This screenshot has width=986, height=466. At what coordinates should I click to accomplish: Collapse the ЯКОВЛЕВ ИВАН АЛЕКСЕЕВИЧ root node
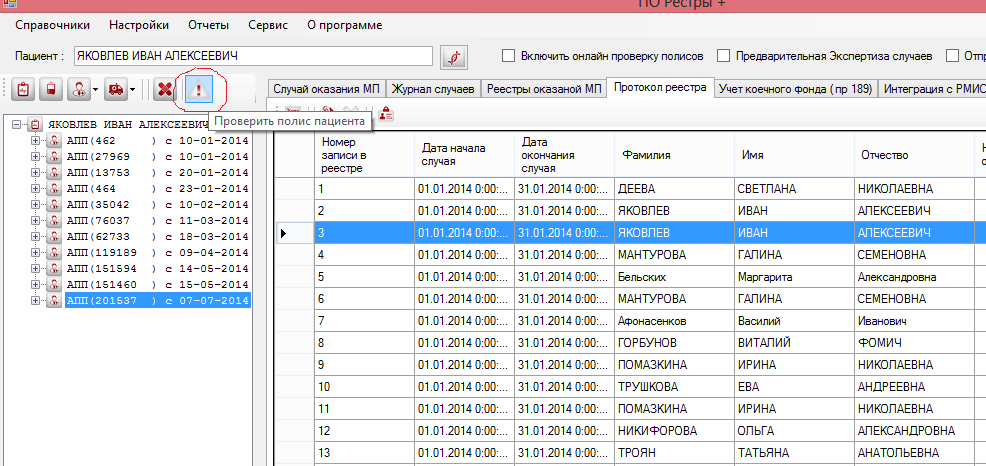[17, 125]
